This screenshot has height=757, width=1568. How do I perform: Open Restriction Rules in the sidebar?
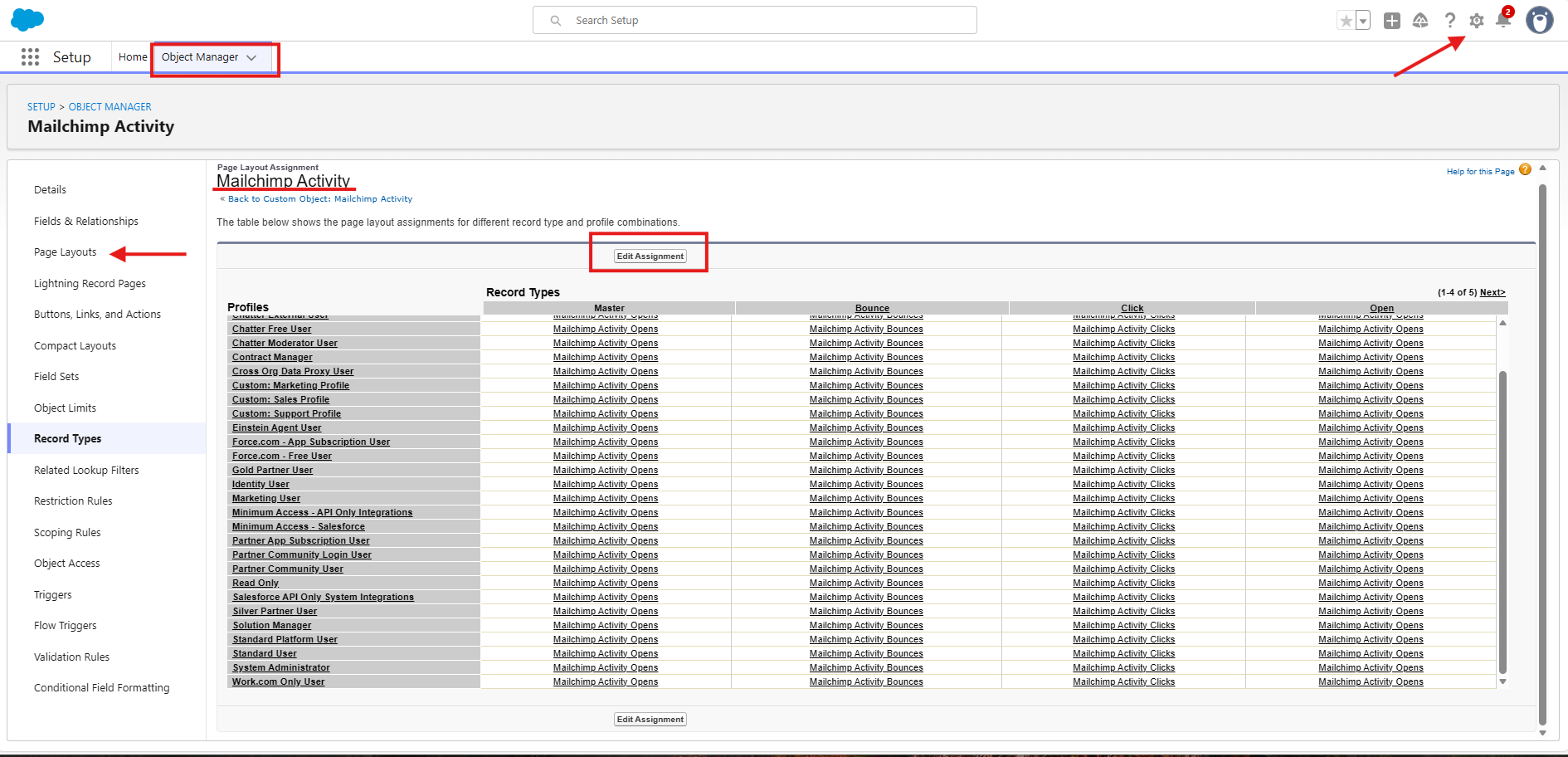pyautogui.click(x=73, y=501)
